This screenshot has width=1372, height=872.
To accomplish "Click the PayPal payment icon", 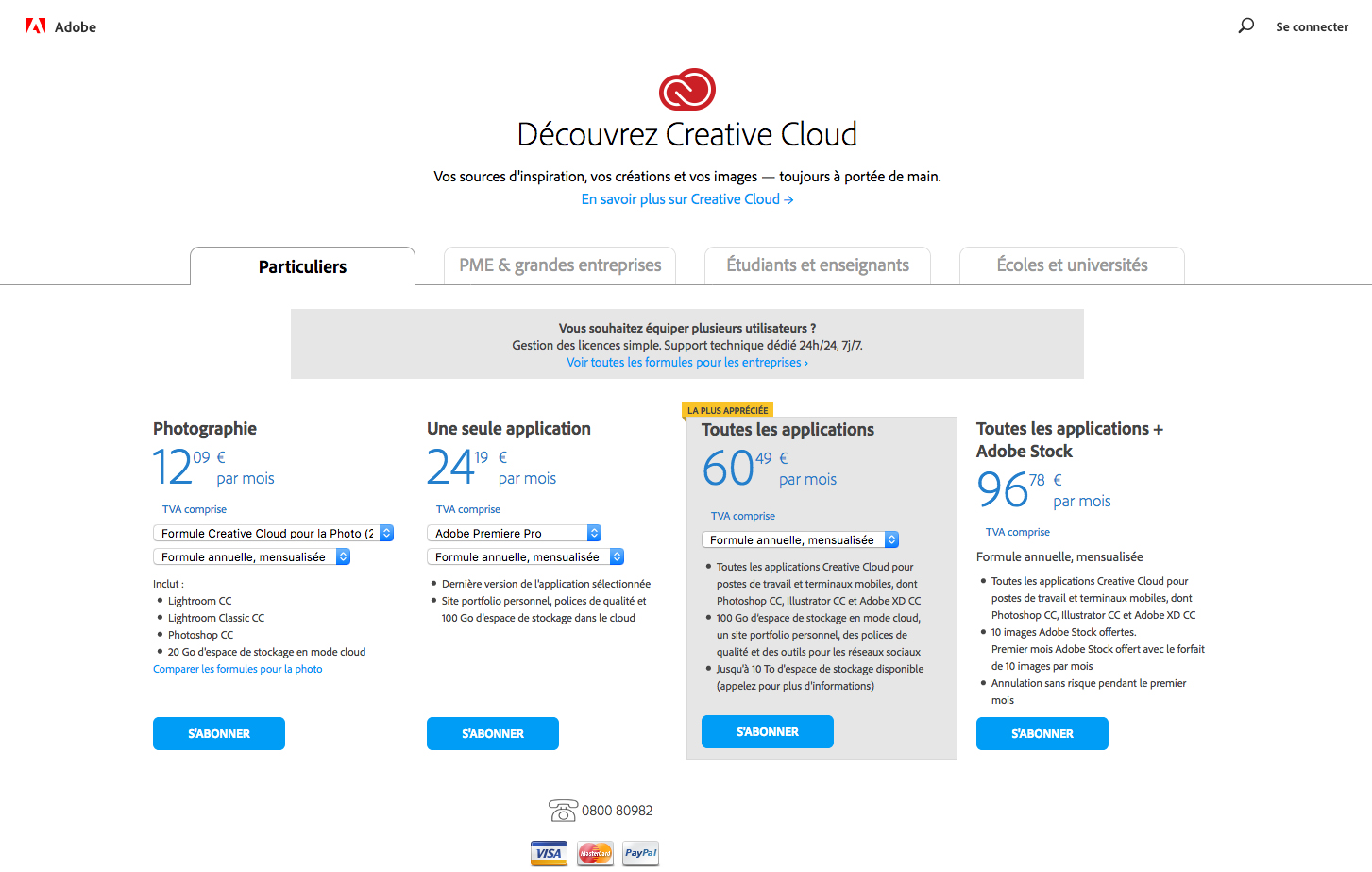I will 640,853.
